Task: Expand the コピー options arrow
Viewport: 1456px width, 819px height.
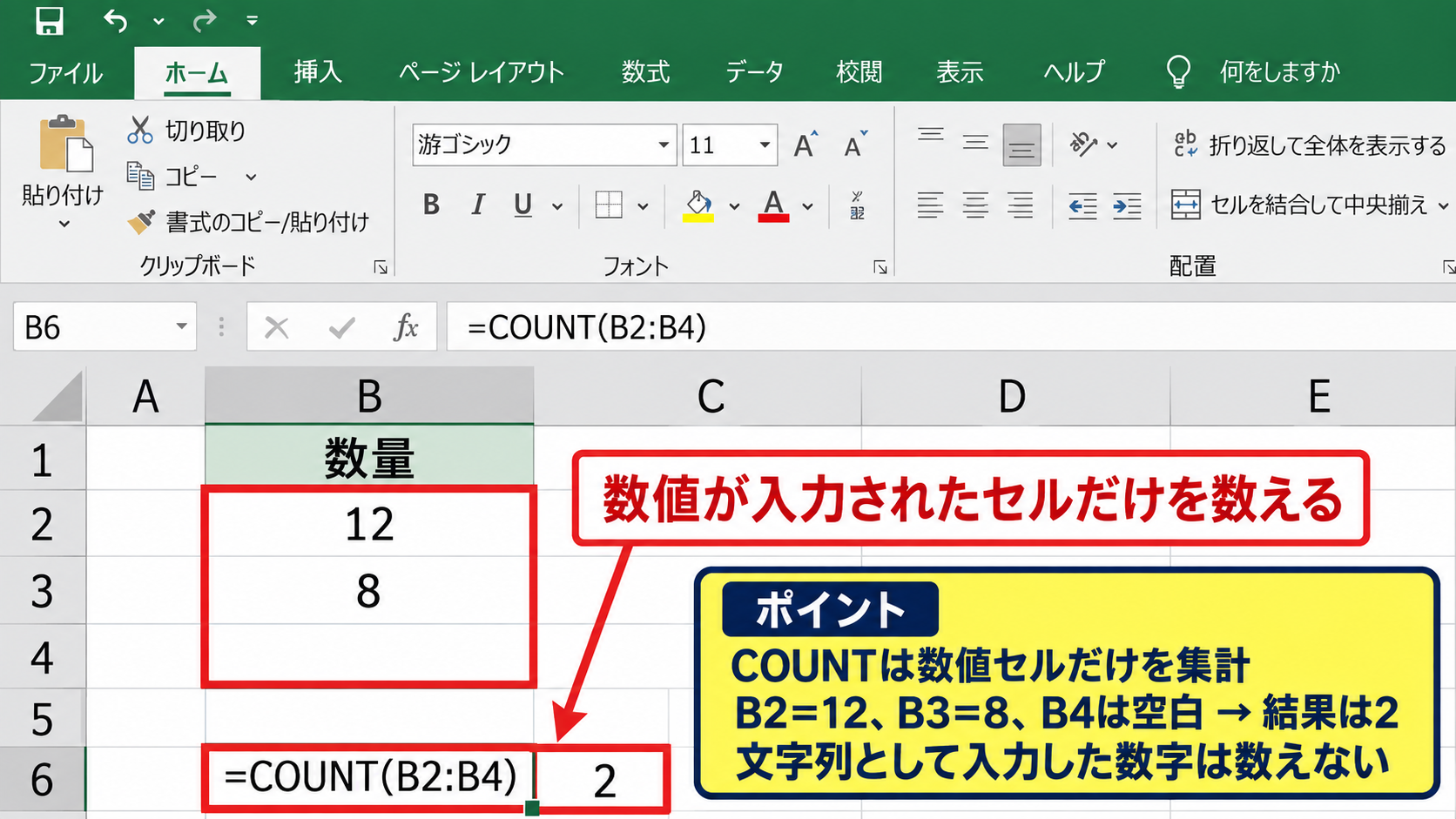Action: (x=251, y=178)
